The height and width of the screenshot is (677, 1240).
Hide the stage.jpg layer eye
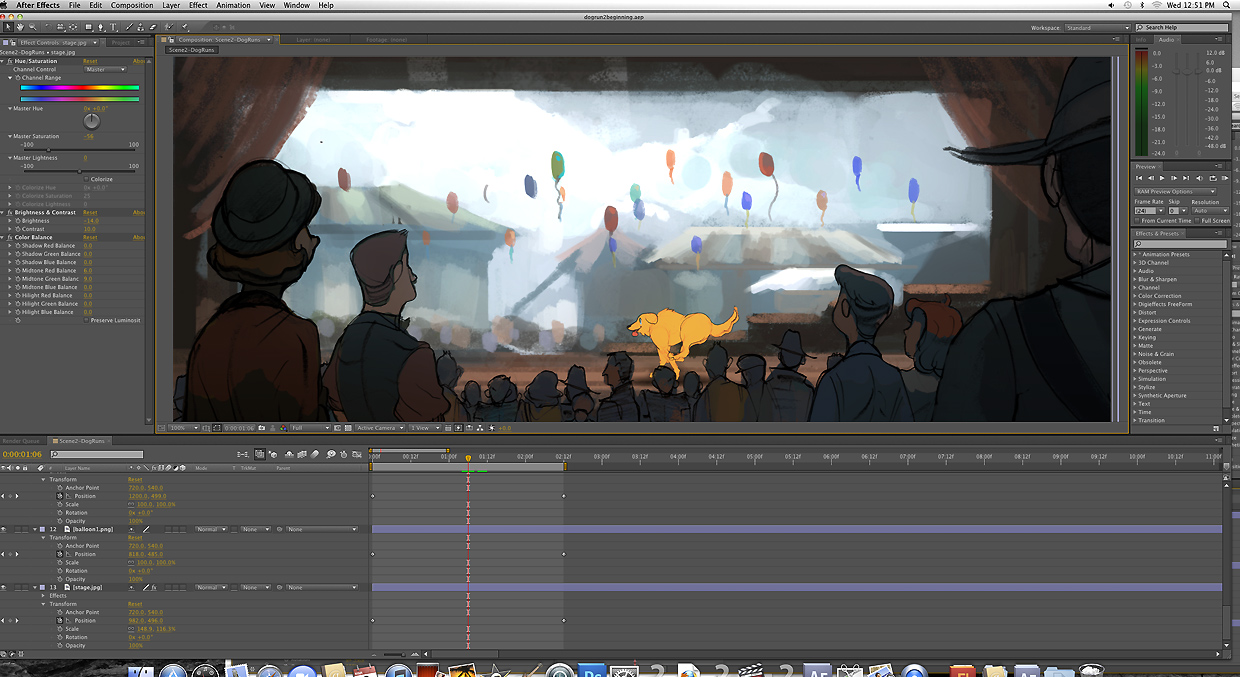(x=3, y=587)
